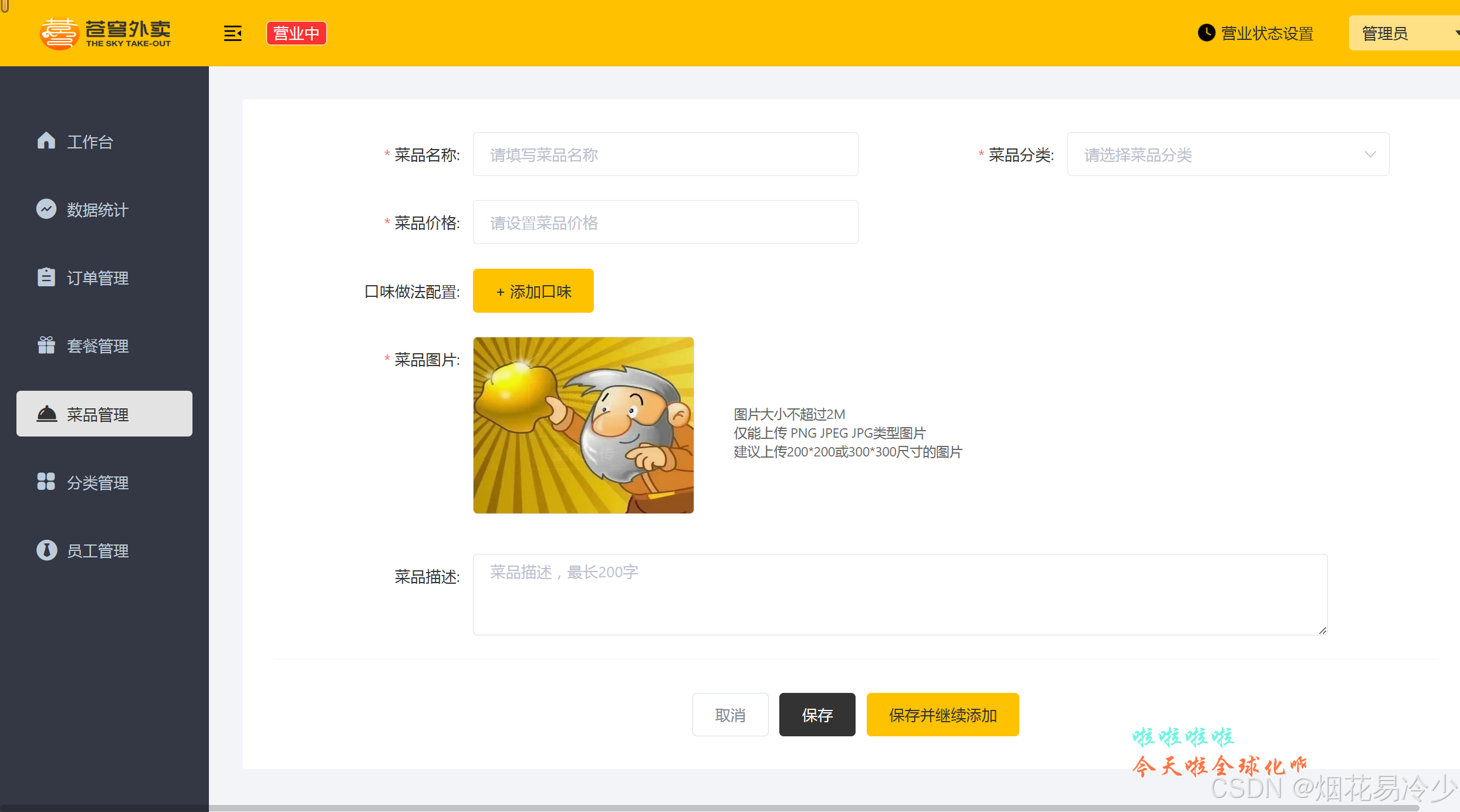The image size is (1460, 812).
Task: Click the grid icon beside 分类管理
Action: coord(46,482)
